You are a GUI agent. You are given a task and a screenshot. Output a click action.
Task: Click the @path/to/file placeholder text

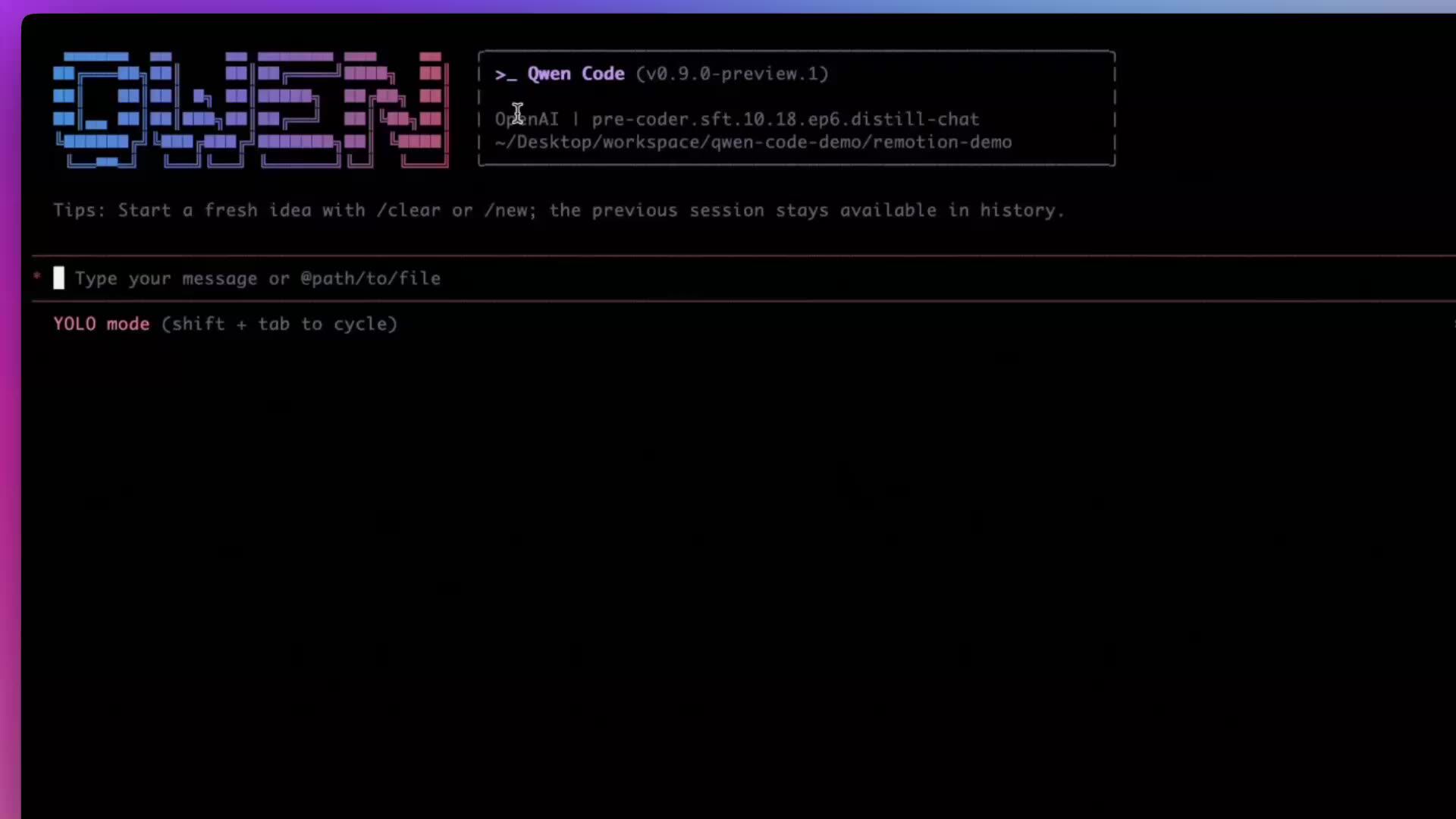370,278
